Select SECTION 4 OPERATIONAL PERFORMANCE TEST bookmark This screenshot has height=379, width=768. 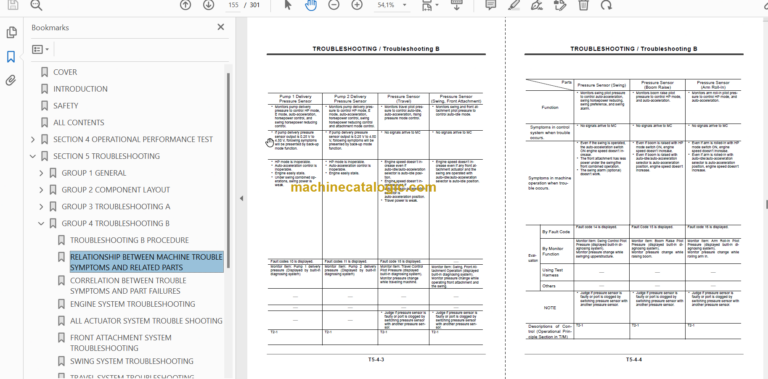[x=133, y=140]
